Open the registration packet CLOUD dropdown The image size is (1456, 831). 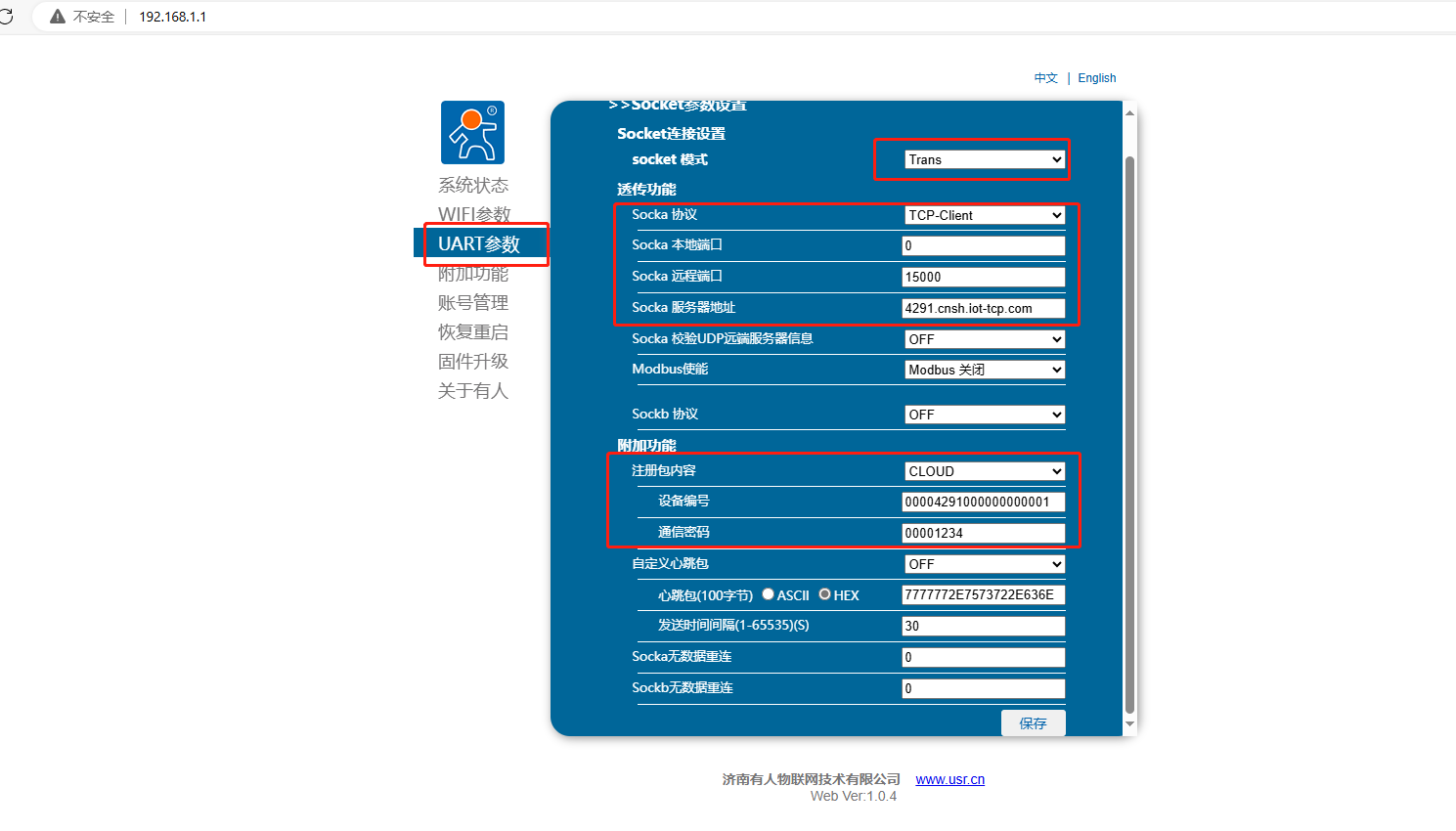point(984,471)
